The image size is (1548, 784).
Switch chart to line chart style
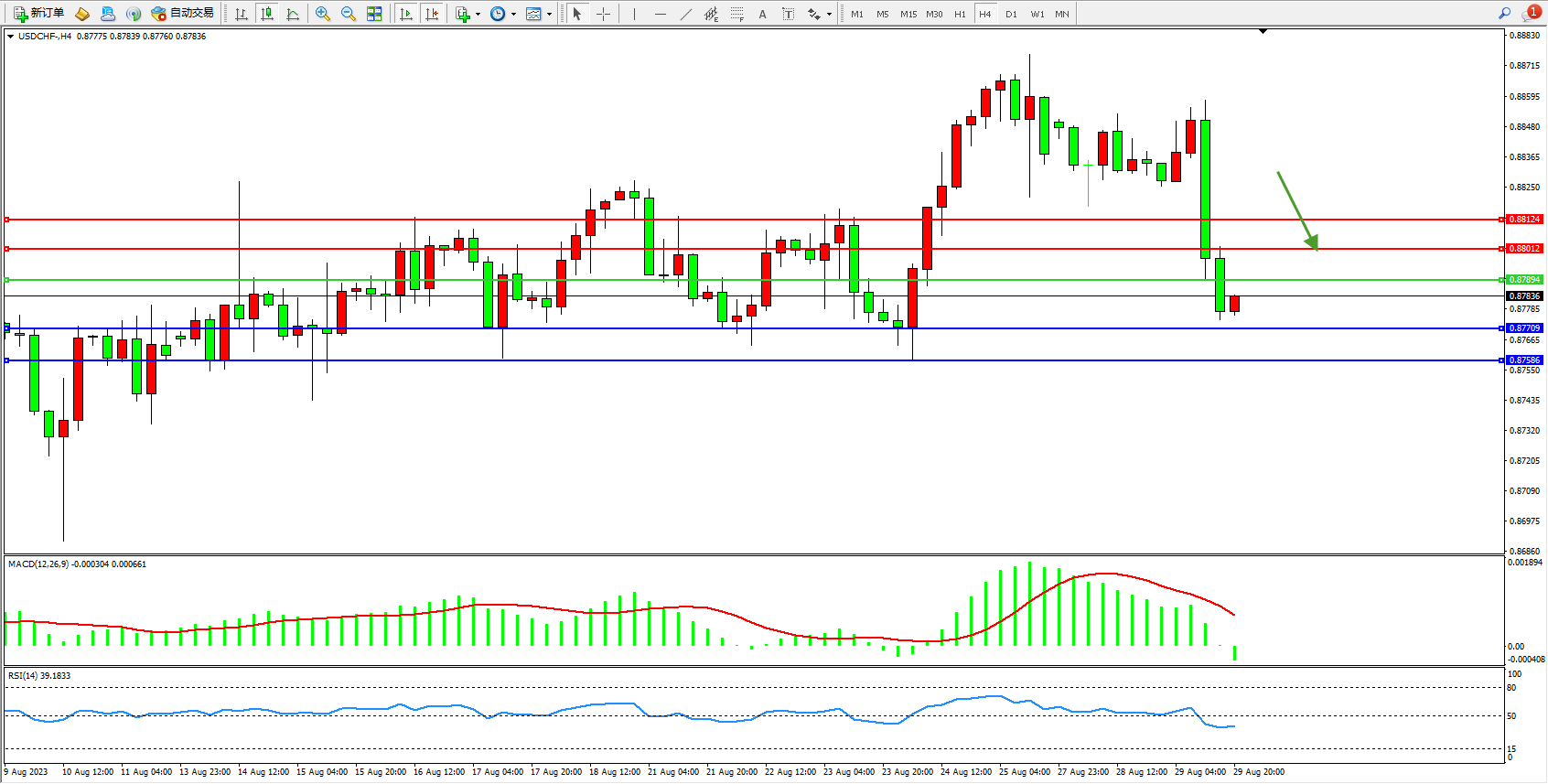pos(293,14)
